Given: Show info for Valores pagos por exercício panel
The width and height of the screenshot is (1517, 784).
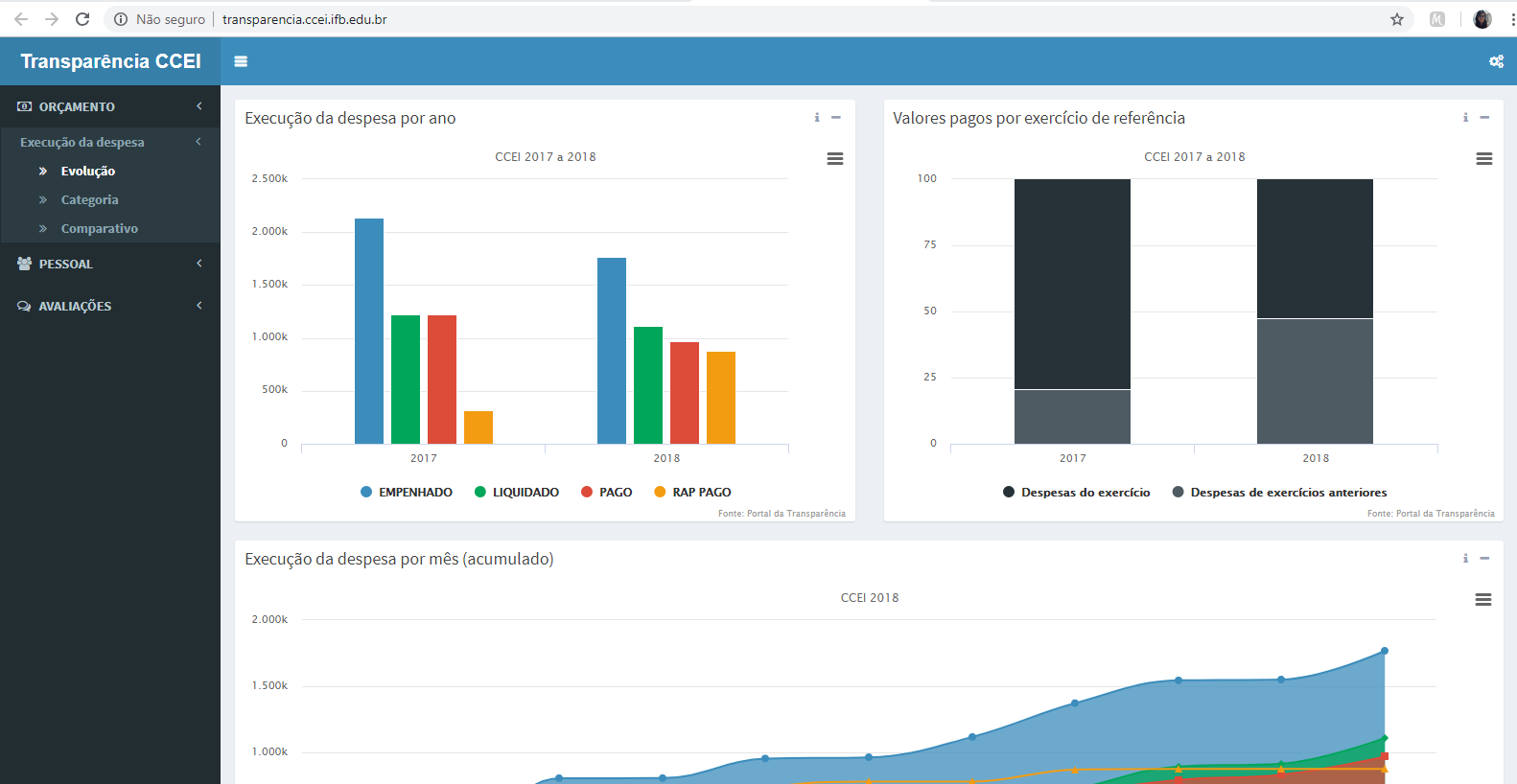Looking at the screenshot, I should [1465, 118].
